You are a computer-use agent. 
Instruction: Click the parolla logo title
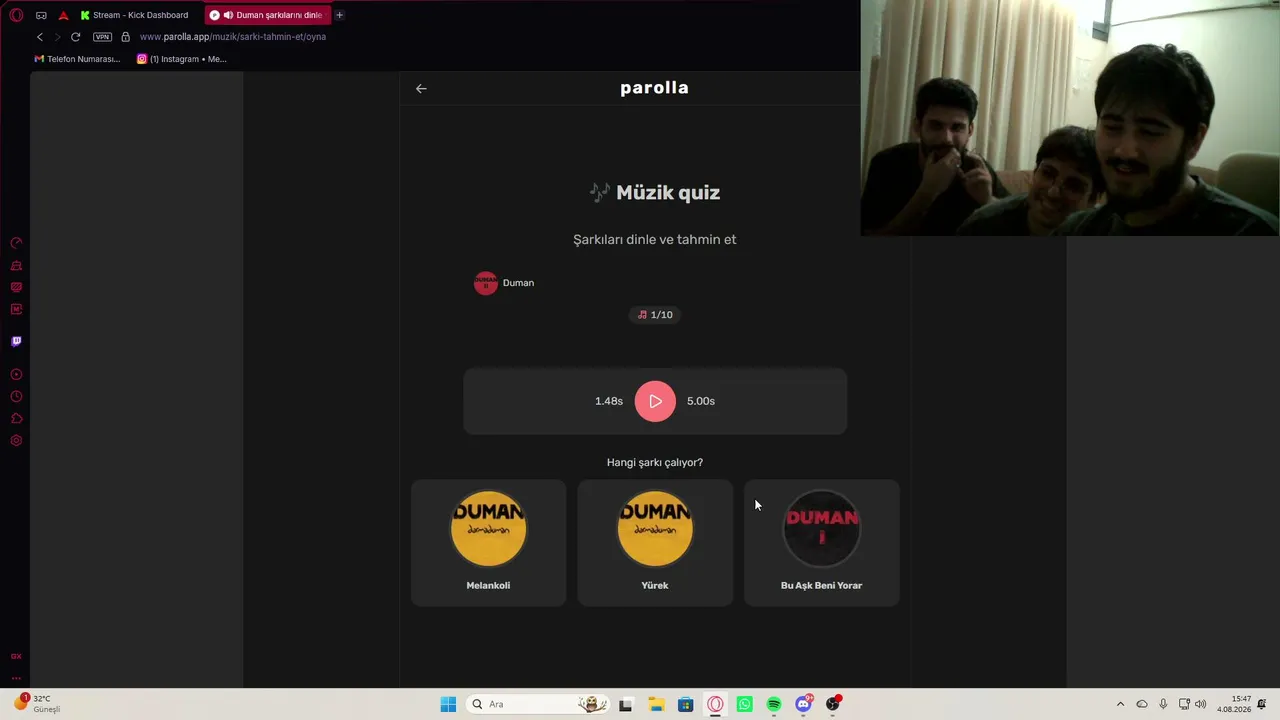point(654,88)
